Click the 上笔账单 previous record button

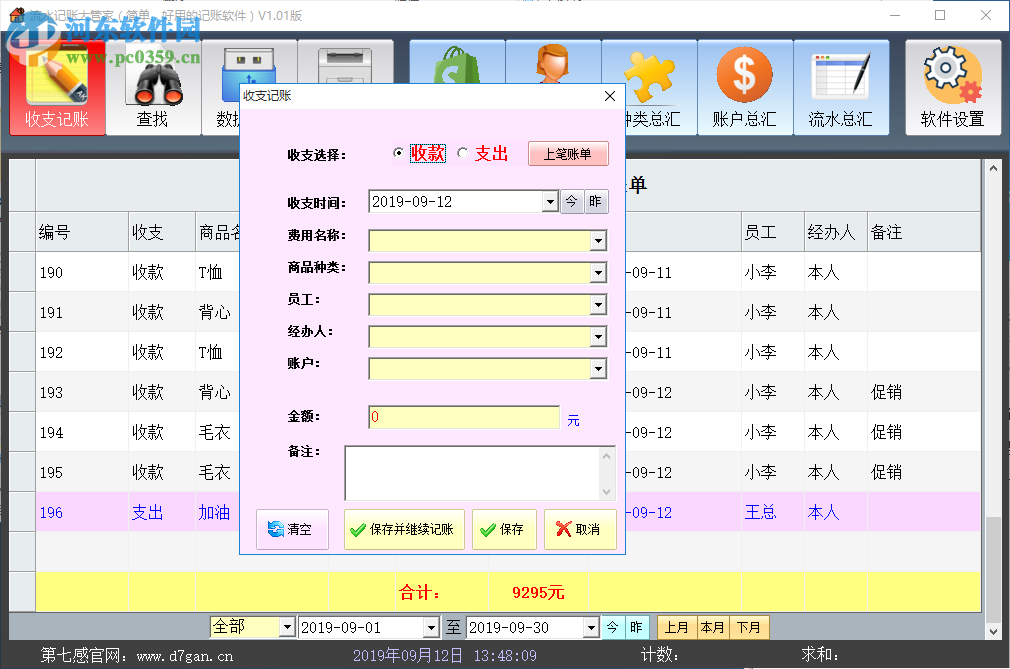click(568, 154)
